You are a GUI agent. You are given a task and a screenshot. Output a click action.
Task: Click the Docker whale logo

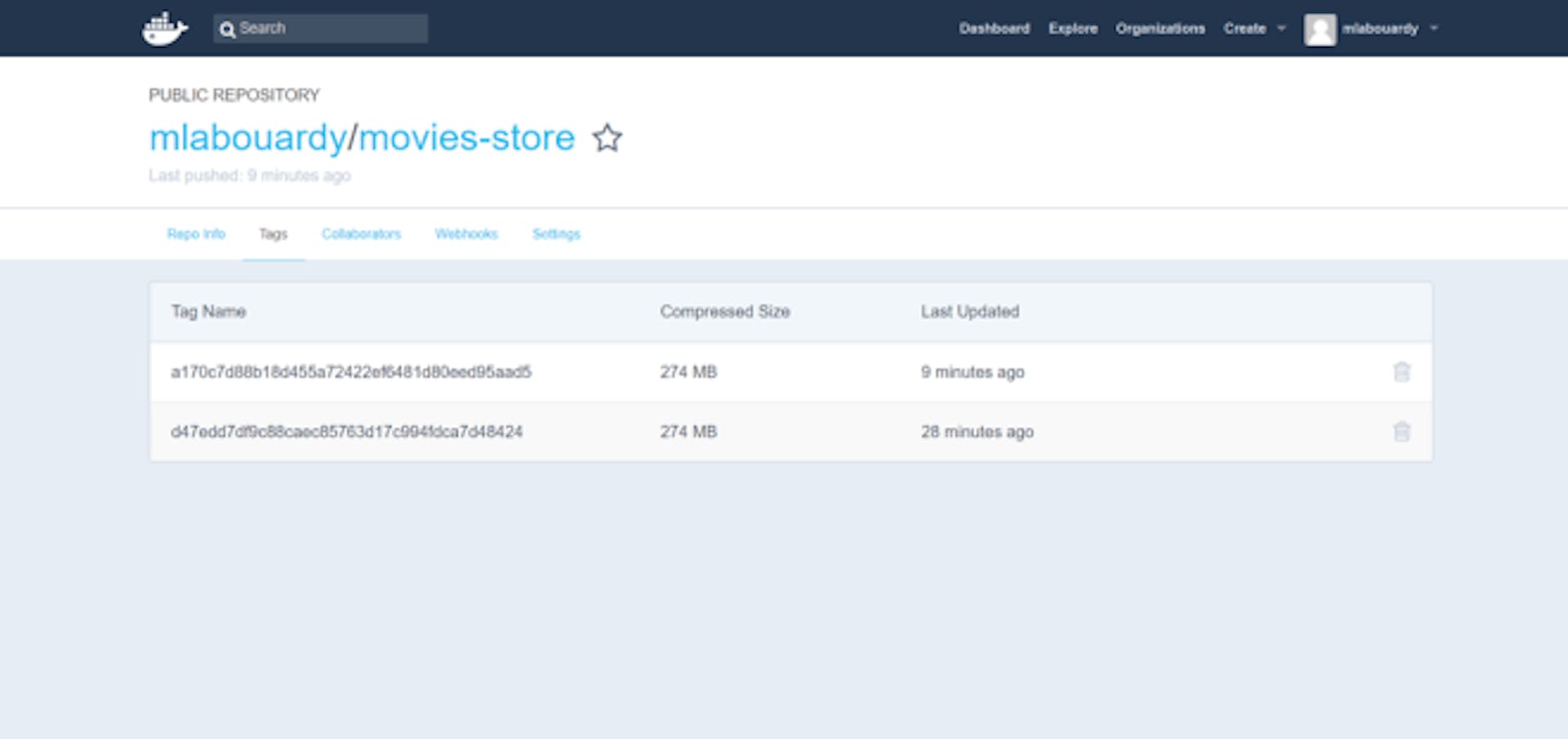(164, 29)
